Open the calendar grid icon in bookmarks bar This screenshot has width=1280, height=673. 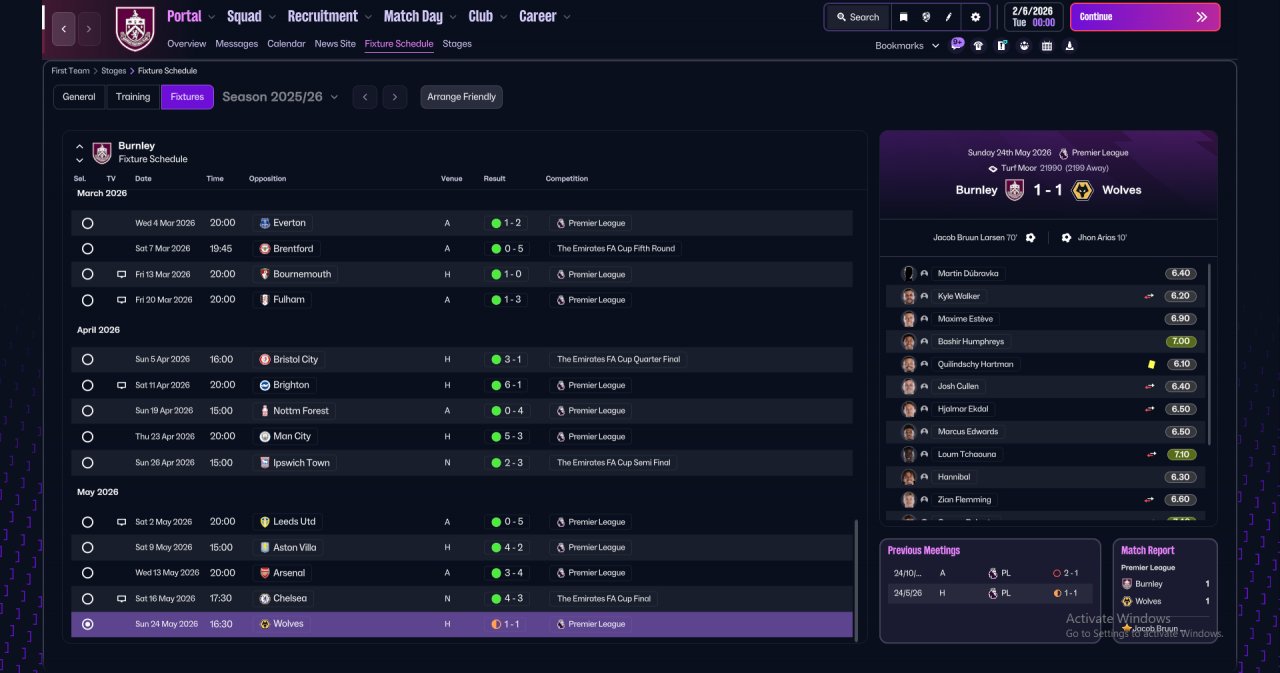pos(1047,45)
